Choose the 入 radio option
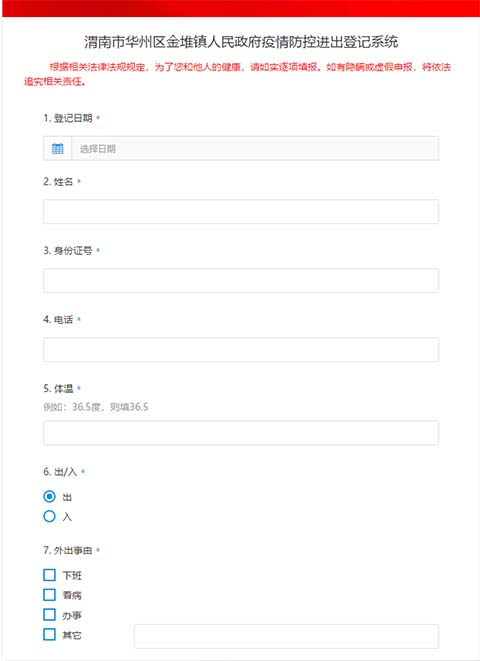Image resolution: width=480 pixels, height=661 pixels. click(49, 516)
